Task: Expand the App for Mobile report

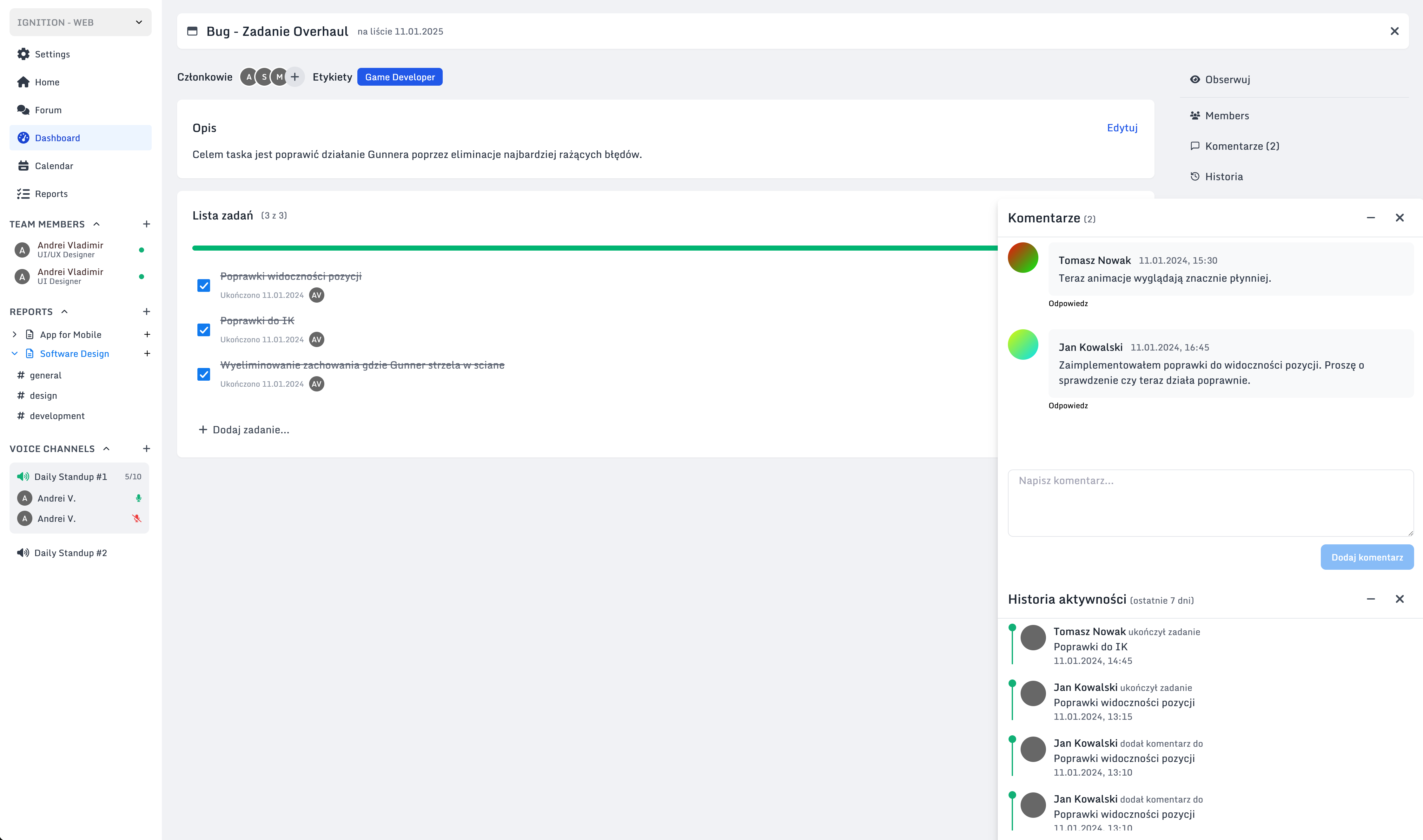Action: [x=14, y=335]
